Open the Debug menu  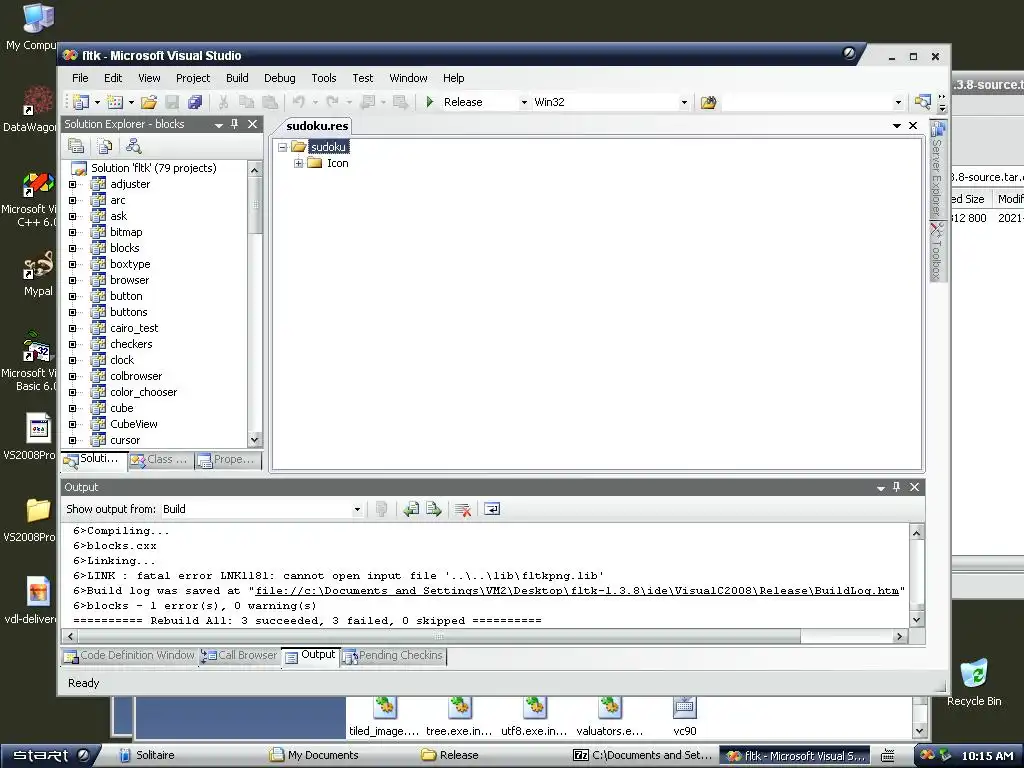tap(280, 78)
